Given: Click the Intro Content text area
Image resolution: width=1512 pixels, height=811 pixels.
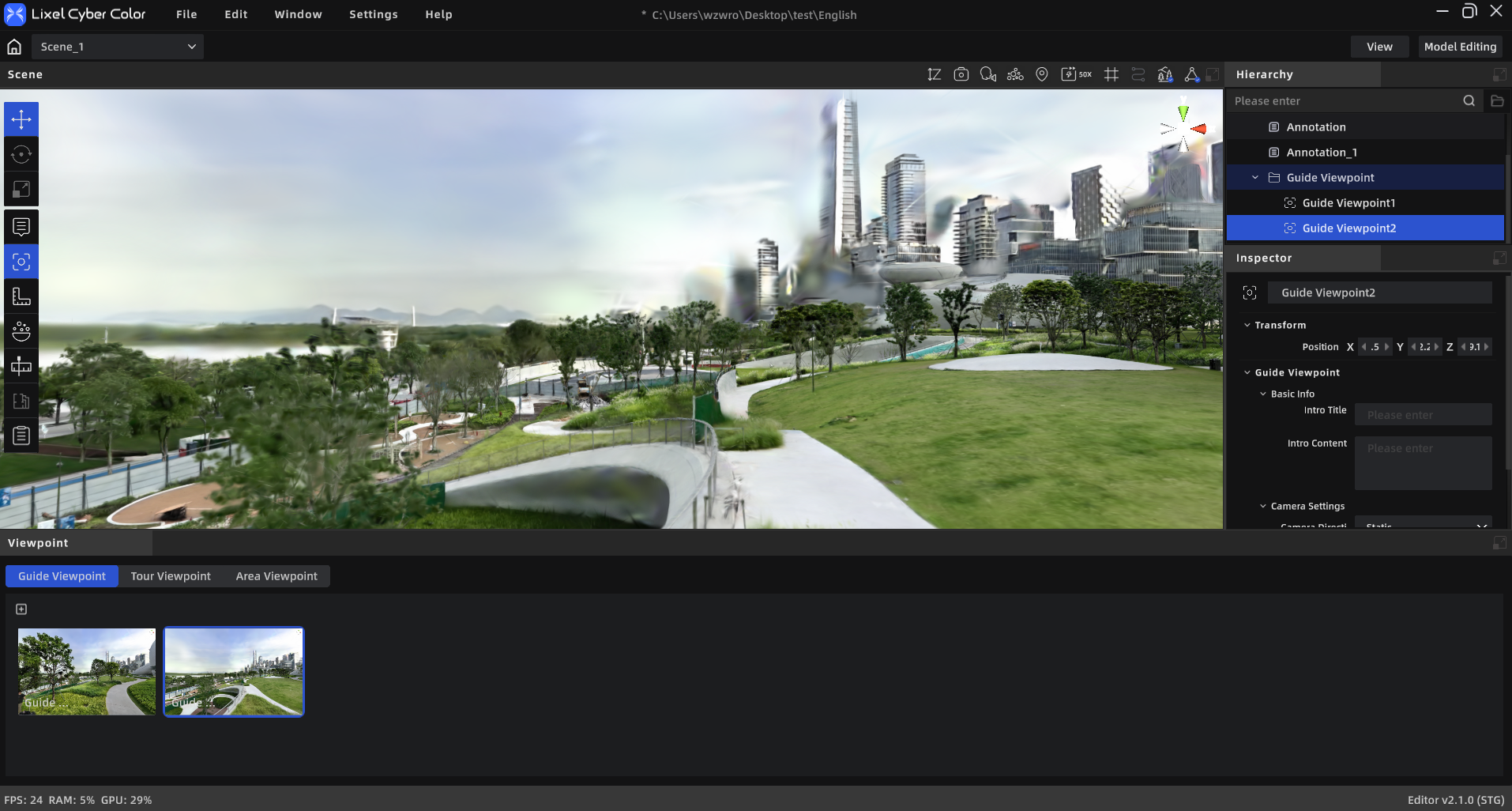Looking at the screenshot, I should click(1424, 463).
